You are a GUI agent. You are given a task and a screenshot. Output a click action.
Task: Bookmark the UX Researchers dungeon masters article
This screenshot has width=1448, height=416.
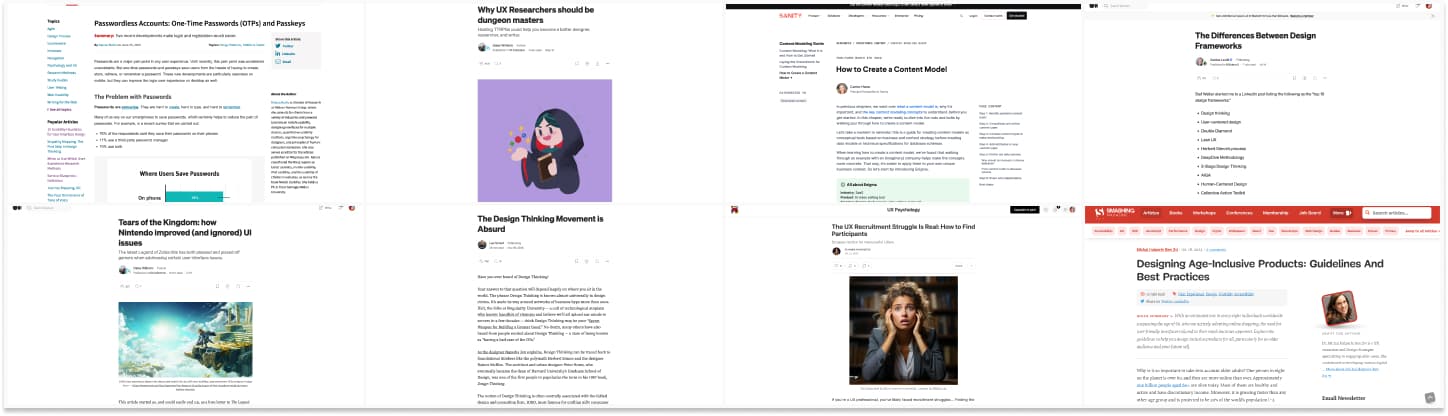[577, 64]
